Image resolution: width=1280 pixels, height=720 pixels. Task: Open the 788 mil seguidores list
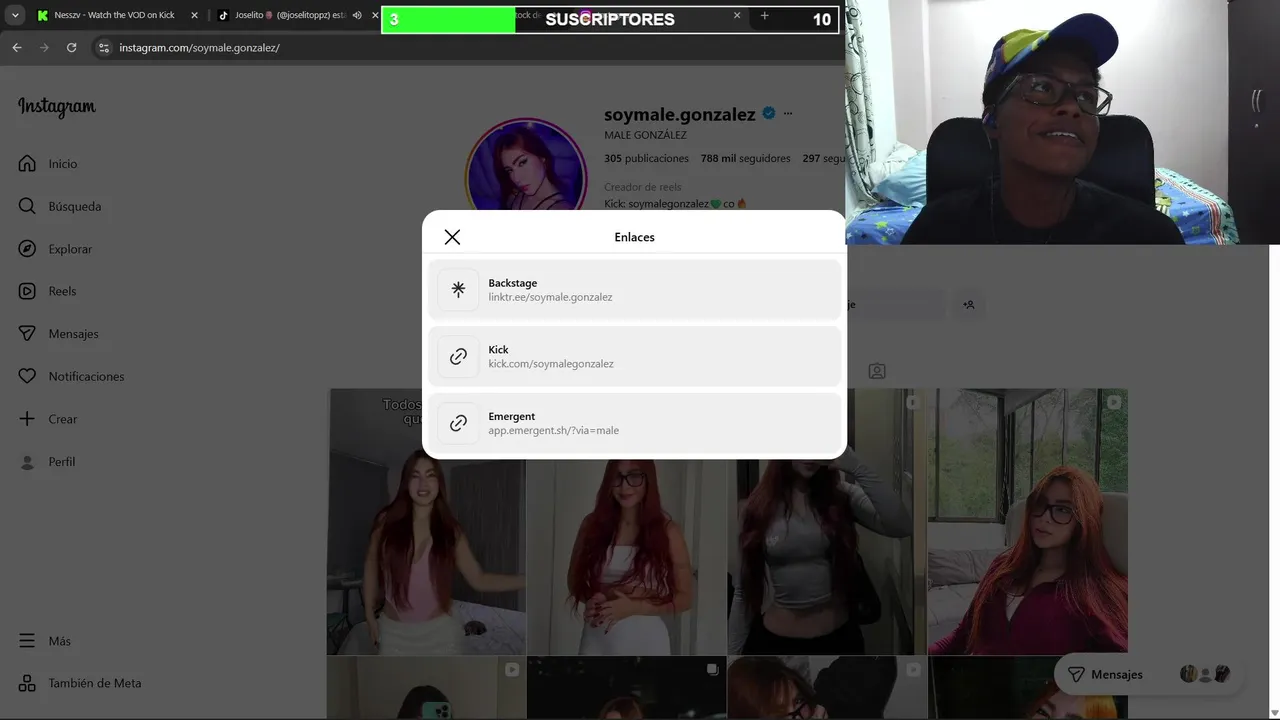745,158
